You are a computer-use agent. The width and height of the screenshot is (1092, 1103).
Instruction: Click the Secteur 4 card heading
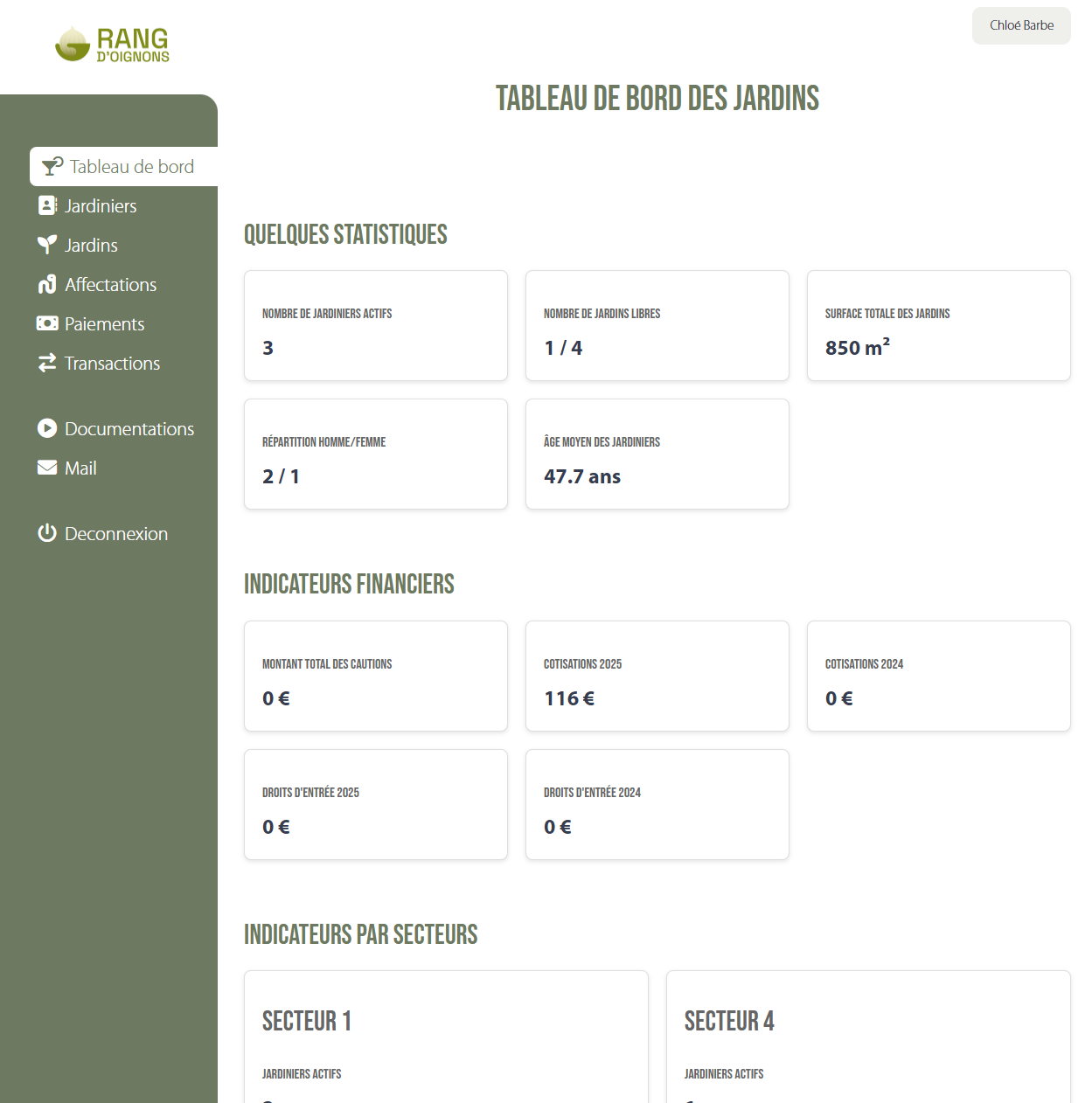click(729, 1021)
